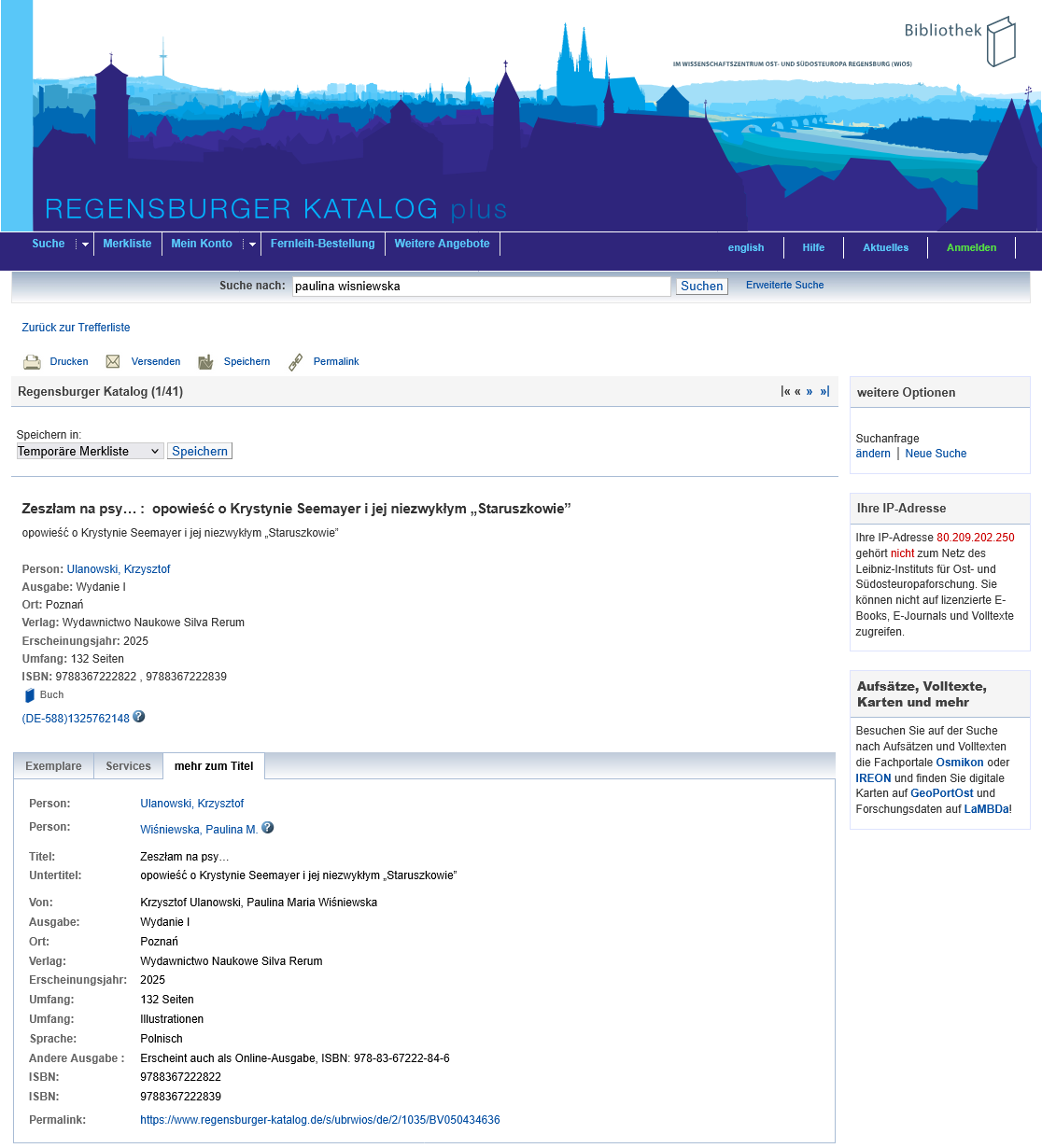Click the search input field
The height and width of the screenshot is (1148, 1042).
tap(481, 287)
